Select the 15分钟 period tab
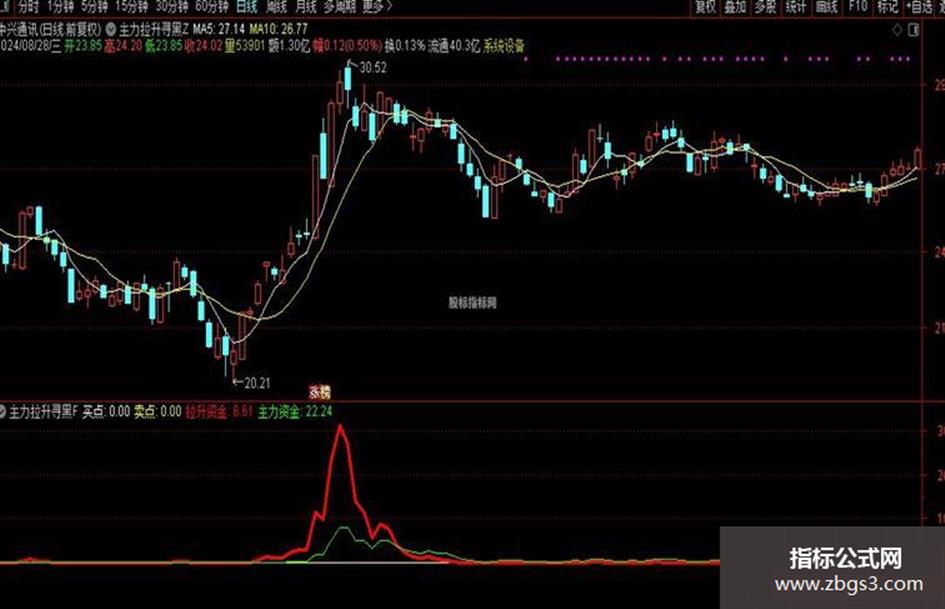The image size is (945, 609). (131, 7)
